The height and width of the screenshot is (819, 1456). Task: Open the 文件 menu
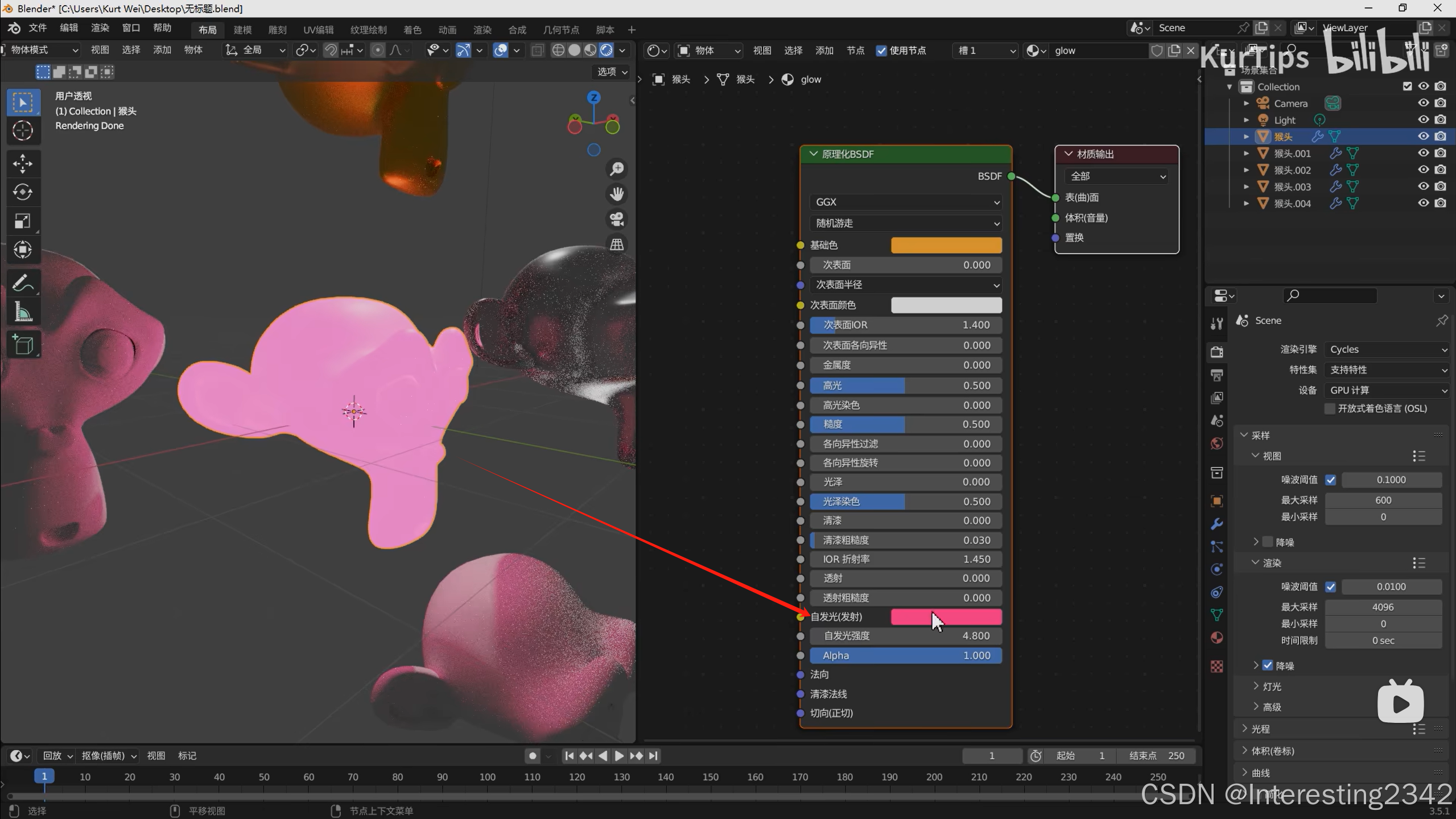[x=38, y=28]
